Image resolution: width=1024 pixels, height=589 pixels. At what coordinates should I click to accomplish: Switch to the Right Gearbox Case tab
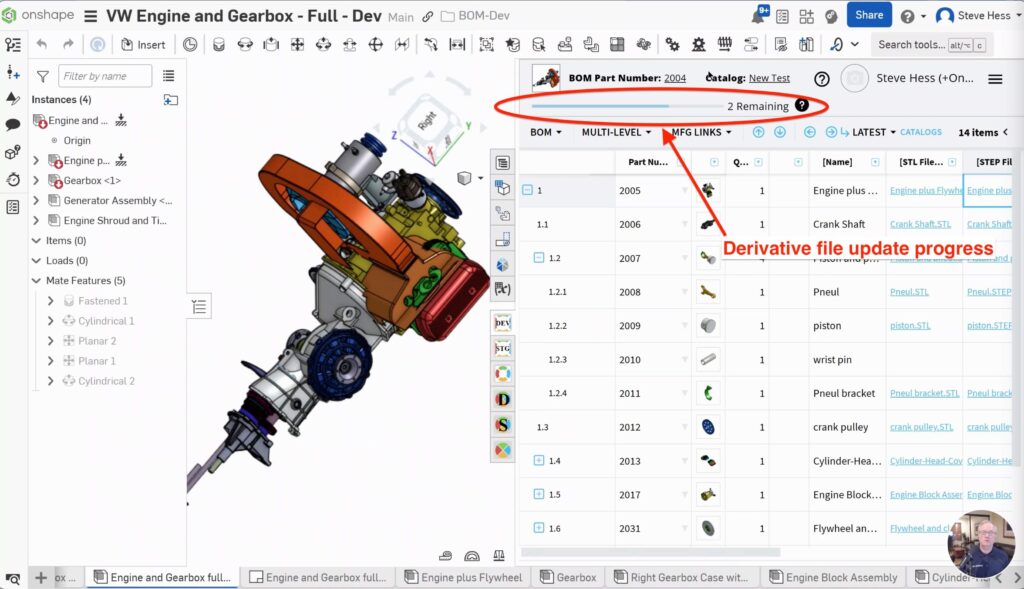pyautogui.click(x=682, y=577)
